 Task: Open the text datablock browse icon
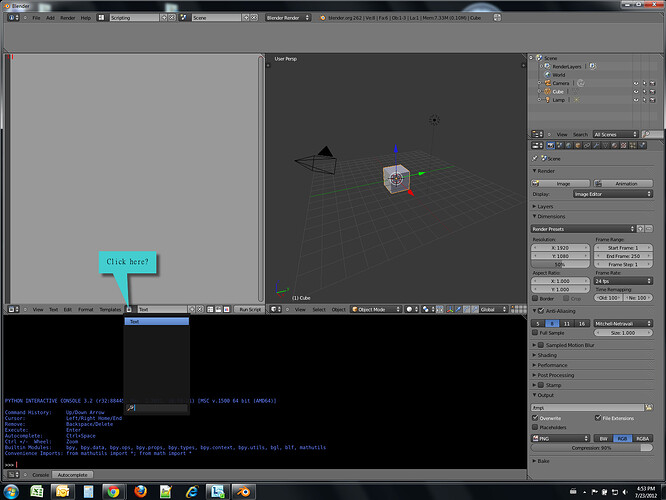pos(129,309)
